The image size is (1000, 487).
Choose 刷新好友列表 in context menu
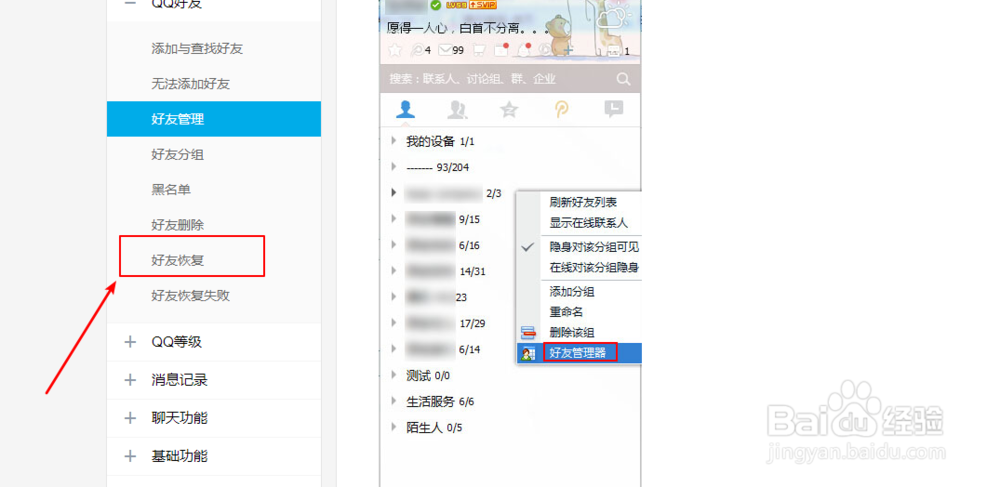tap(579, 203)
